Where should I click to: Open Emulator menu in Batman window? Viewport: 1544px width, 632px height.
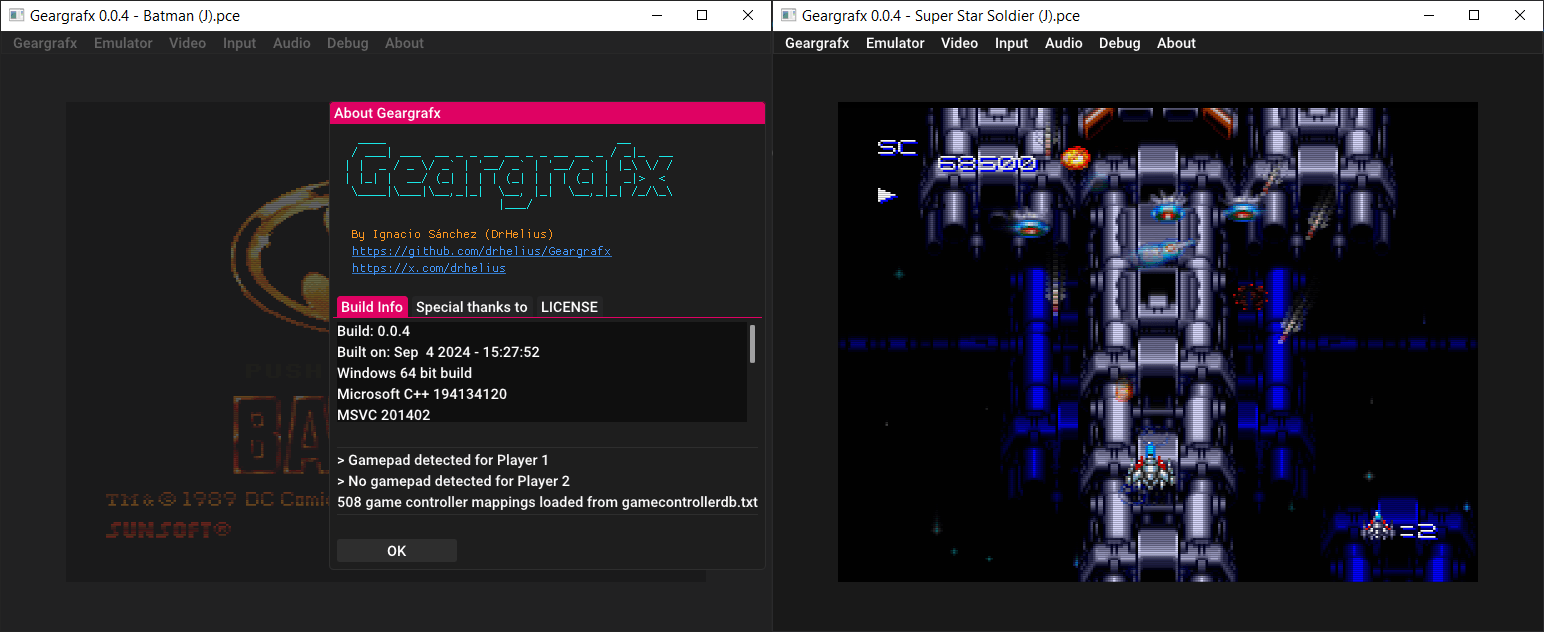pos(123,43)
